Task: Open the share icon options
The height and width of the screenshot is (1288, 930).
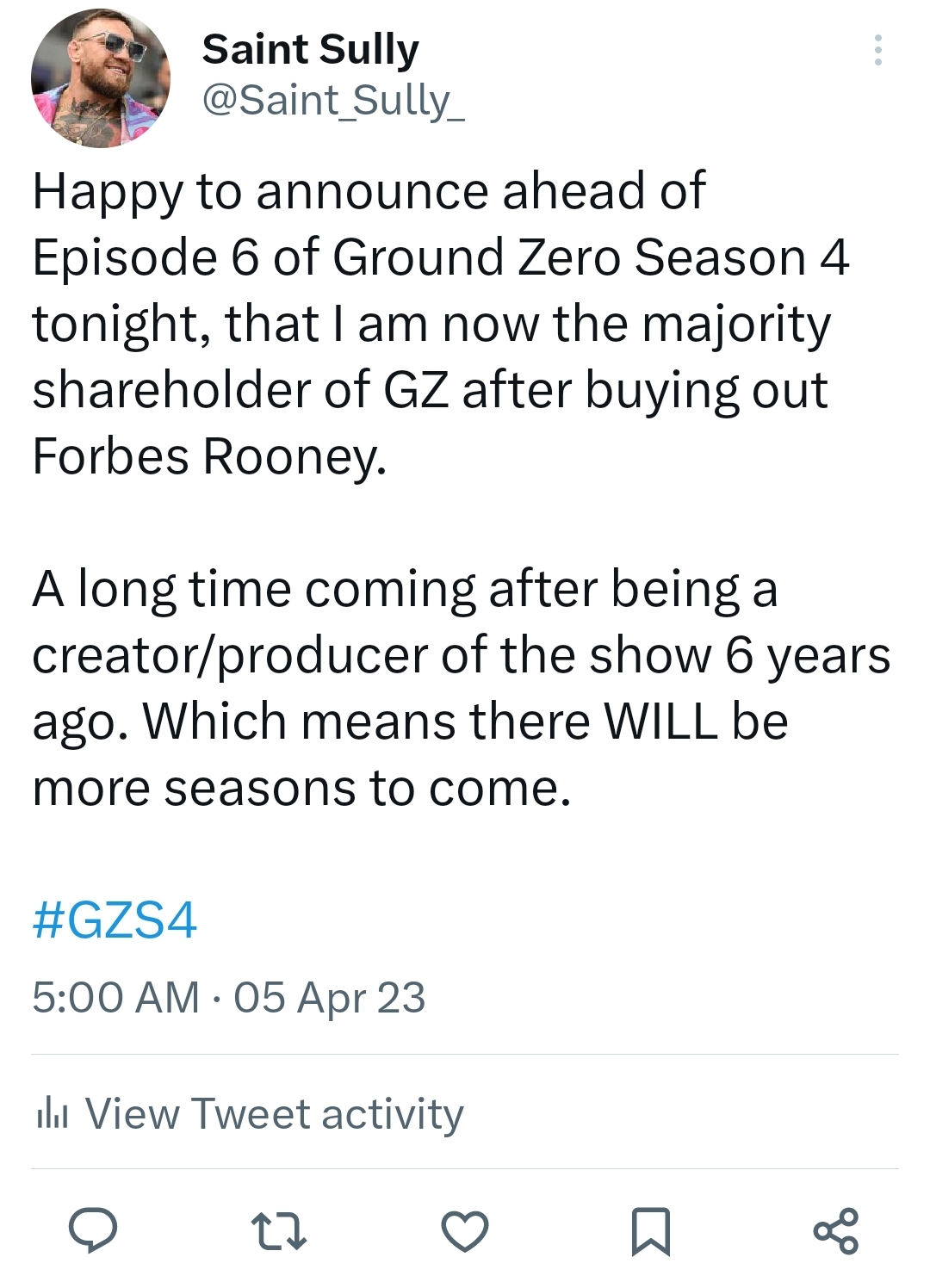Action: pos(836,1231)
